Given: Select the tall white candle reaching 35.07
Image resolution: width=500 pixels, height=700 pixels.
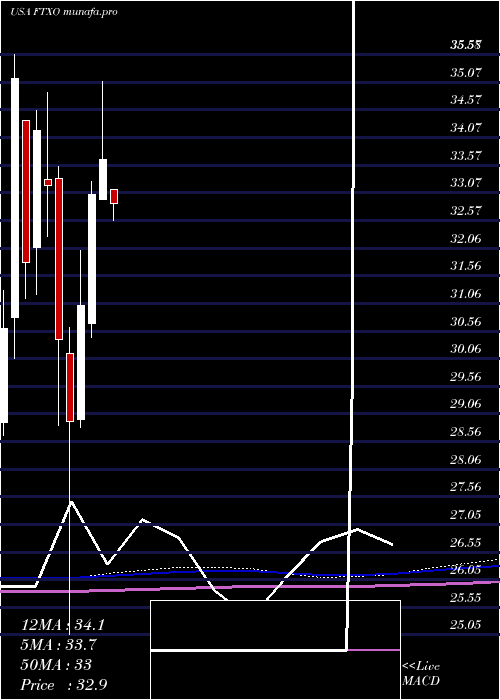Looking at the screenshot, I should (x=15, y=198).
